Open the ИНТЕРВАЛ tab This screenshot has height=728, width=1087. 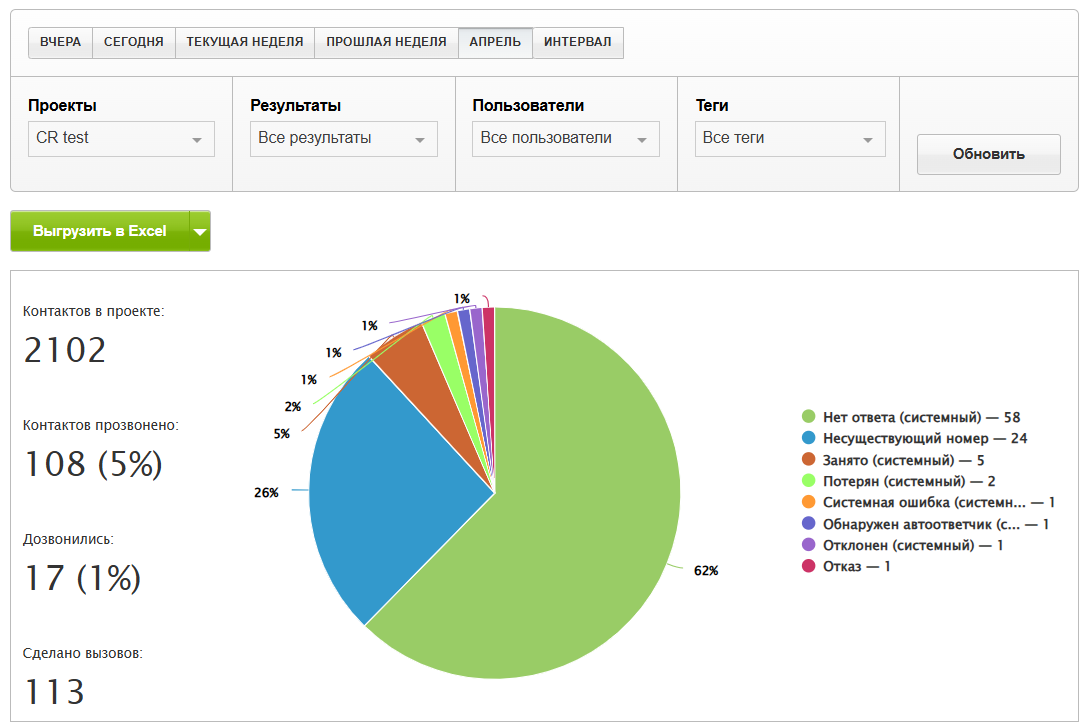coord(578,43)
